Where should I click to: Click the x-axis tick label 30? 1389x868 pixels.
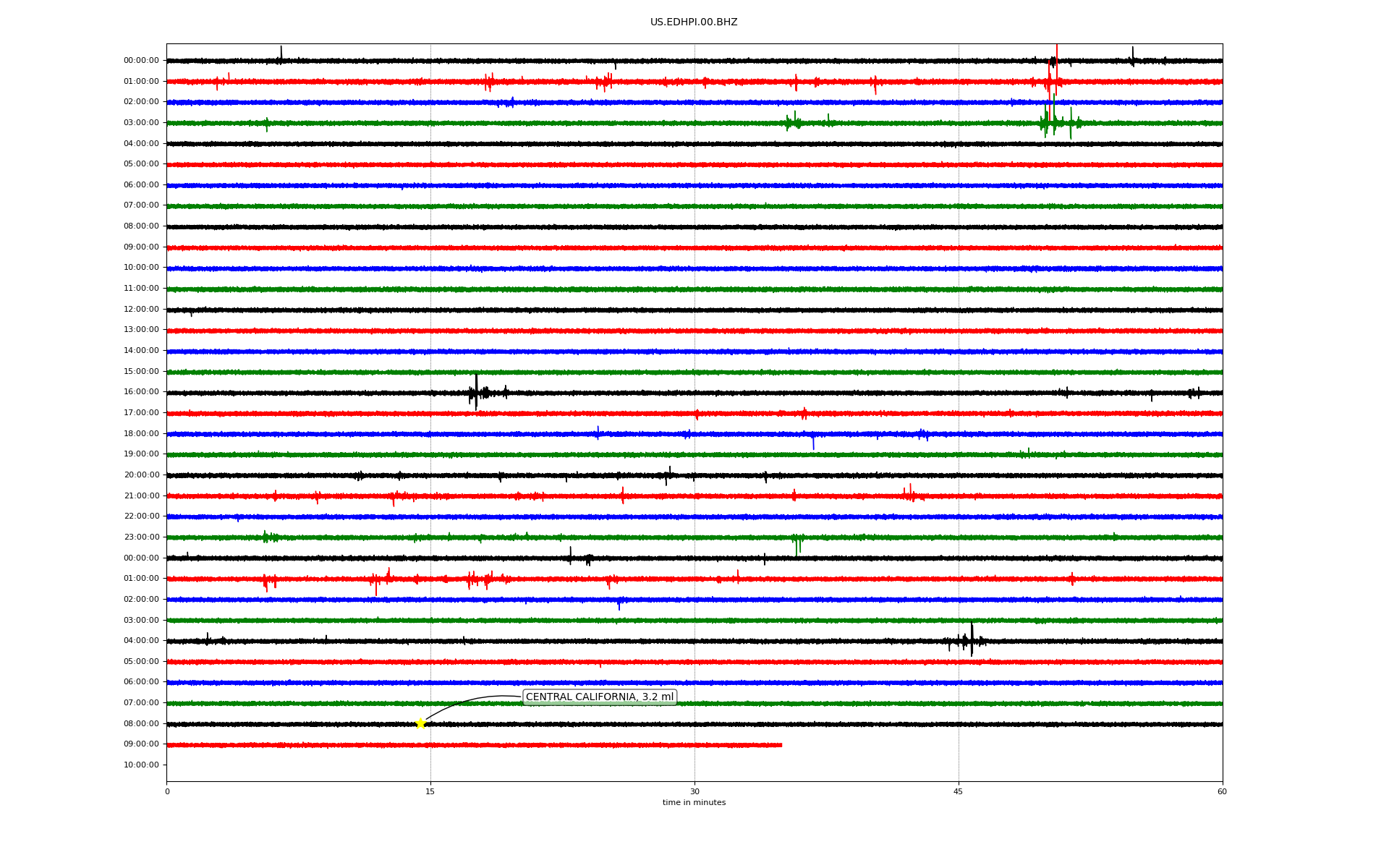(x=694, y=792)
